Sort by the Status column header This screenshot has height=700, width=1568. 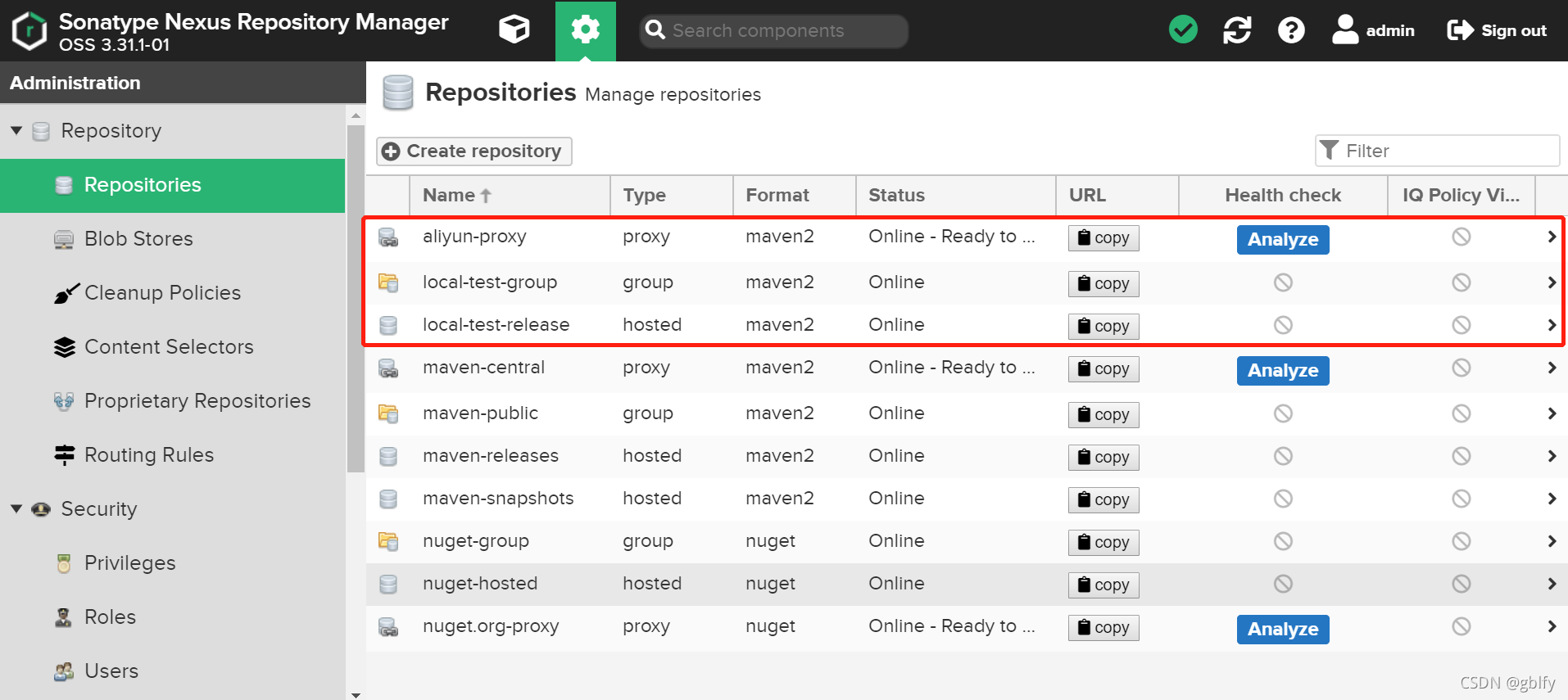(955, 195)
